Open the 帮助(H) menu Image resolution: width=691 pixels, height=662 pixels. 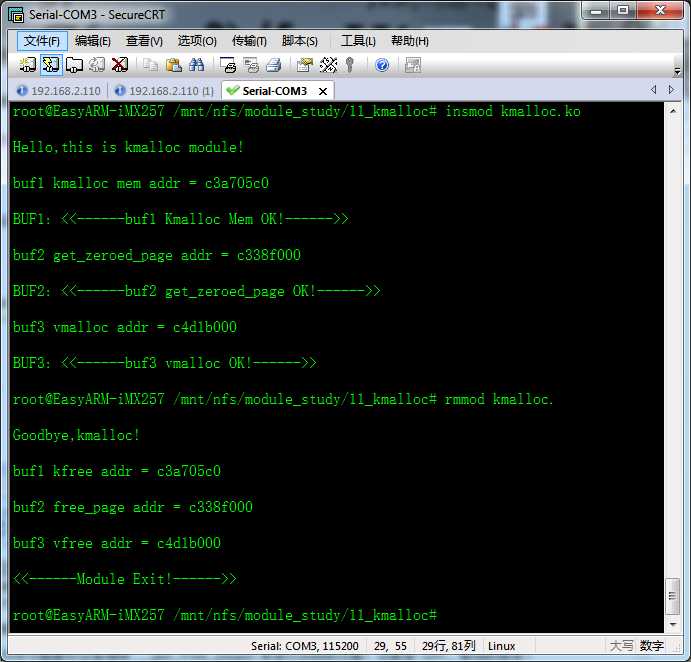410,41
